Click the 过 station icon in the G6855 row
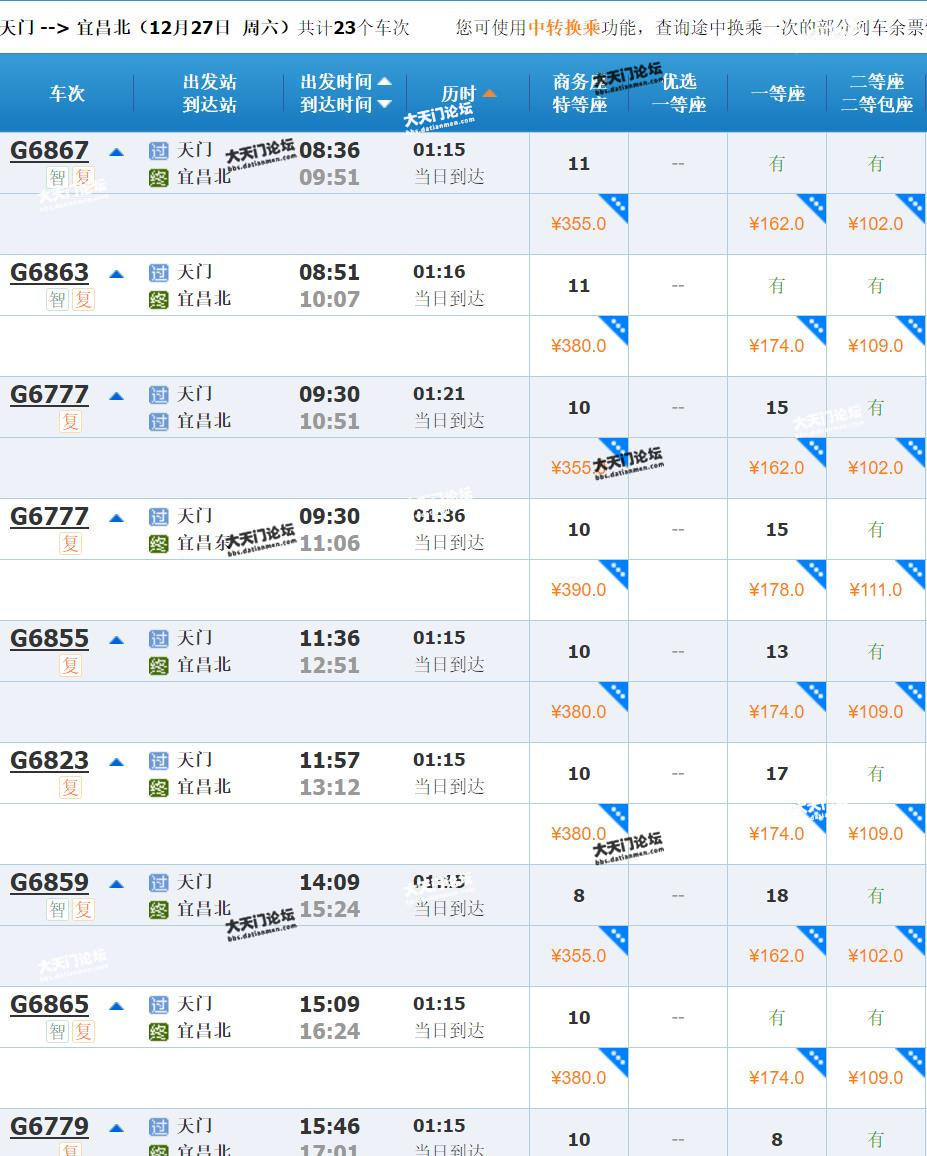927x1156 pixels. coord(158,639)
